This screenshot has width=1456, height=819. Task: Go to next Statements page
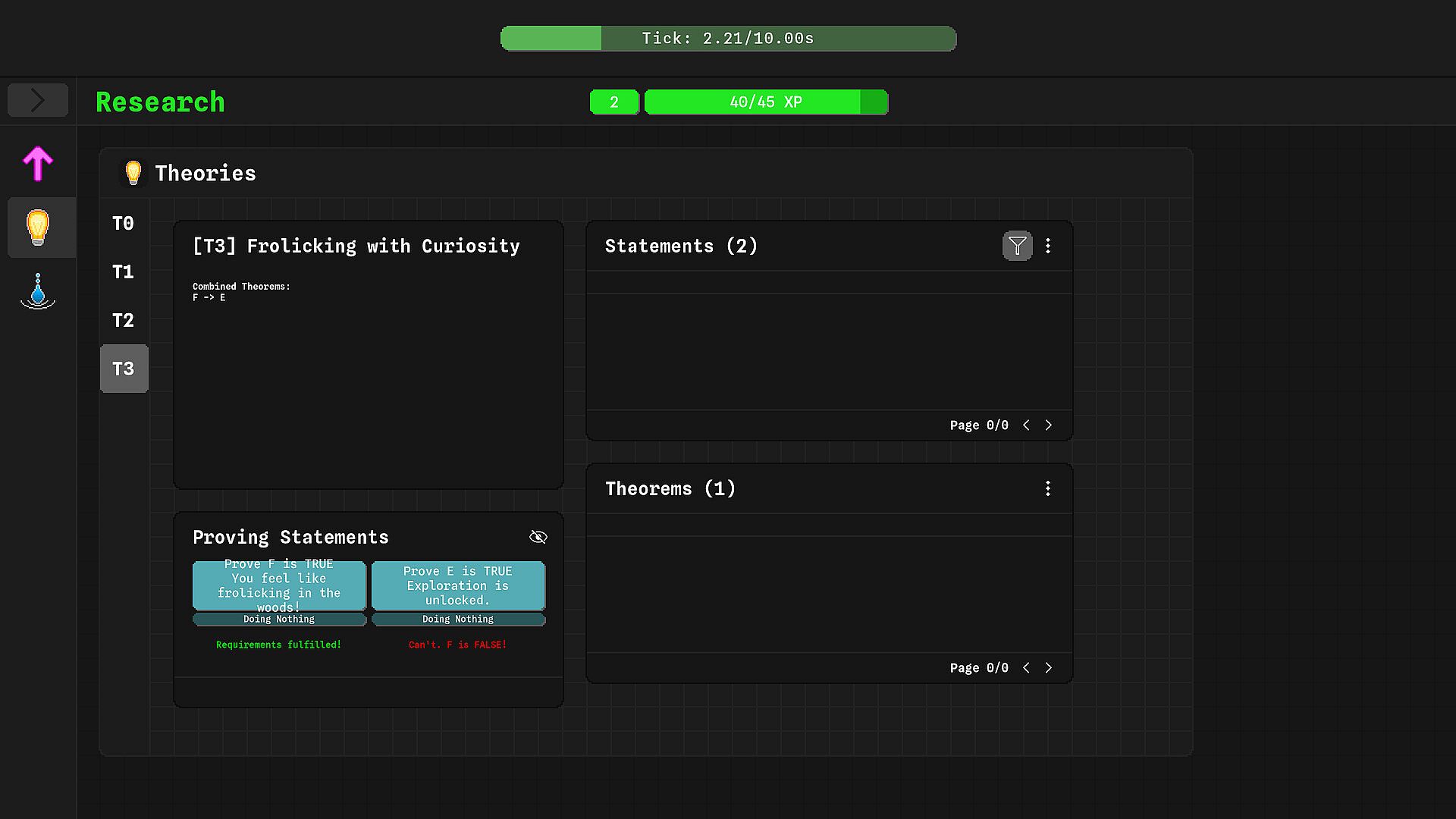click(x=1049, y=425)
